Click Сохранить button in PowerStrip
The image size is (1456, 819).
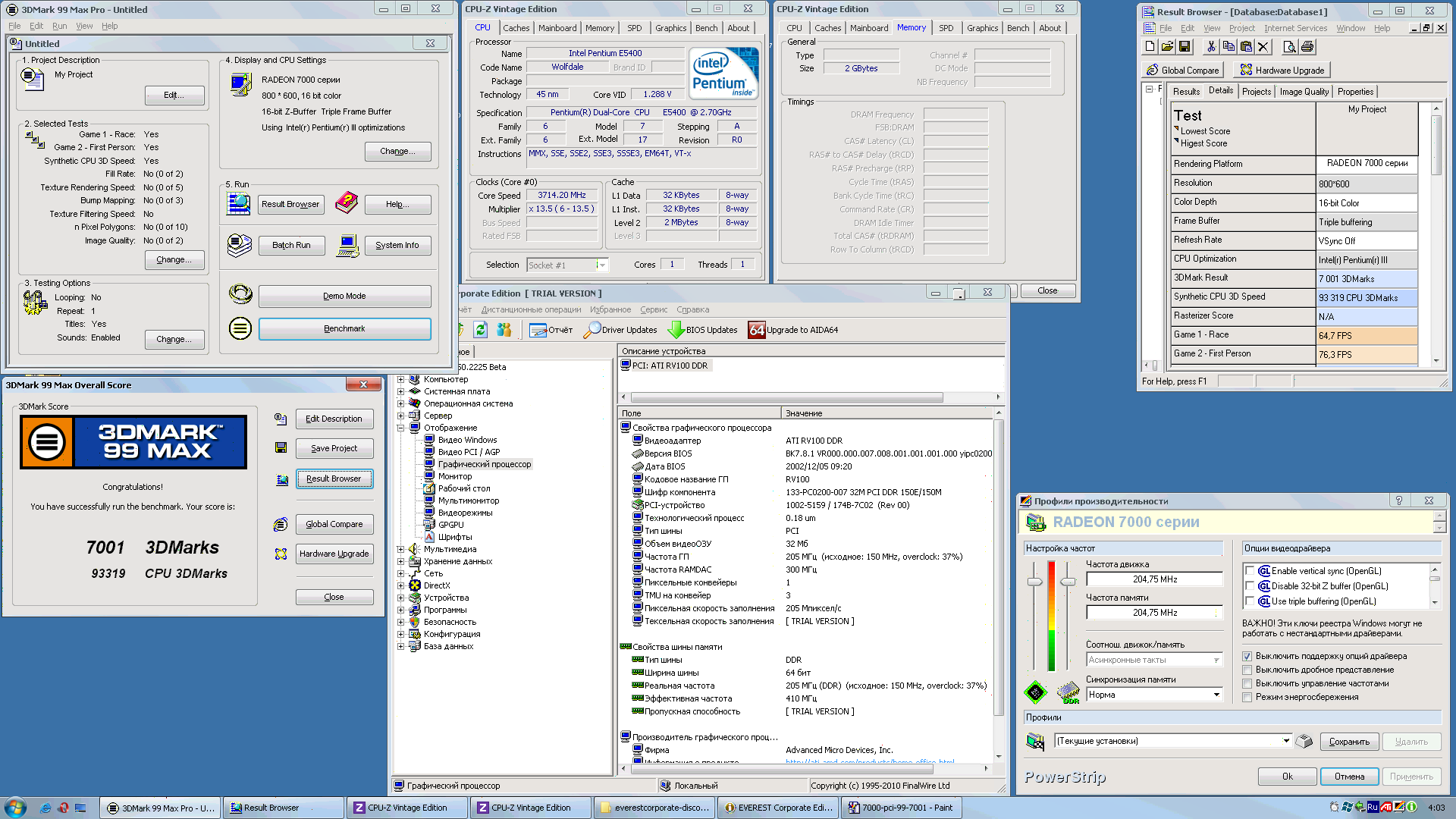tap(1349, 742)
